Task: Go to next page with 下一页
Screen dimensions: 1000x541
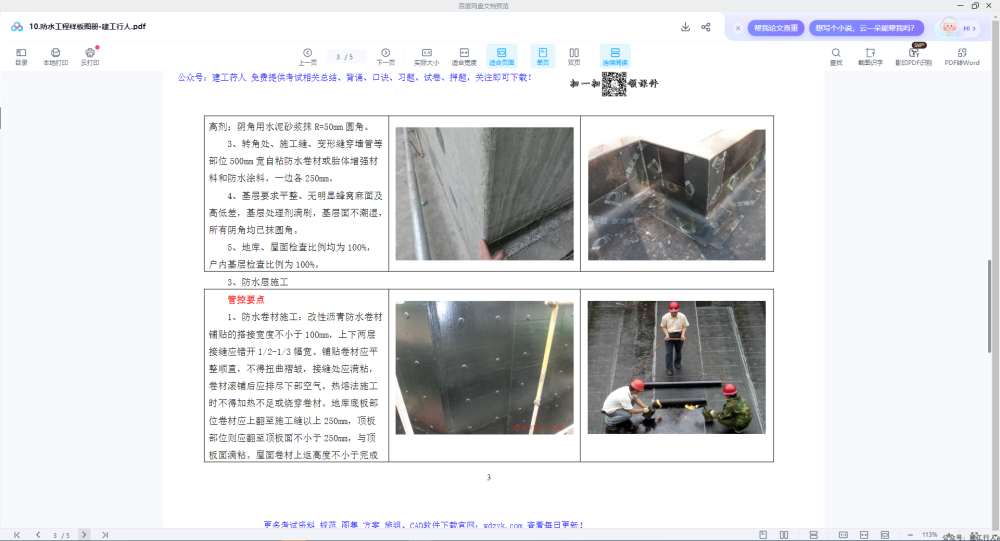Action: 385,57
